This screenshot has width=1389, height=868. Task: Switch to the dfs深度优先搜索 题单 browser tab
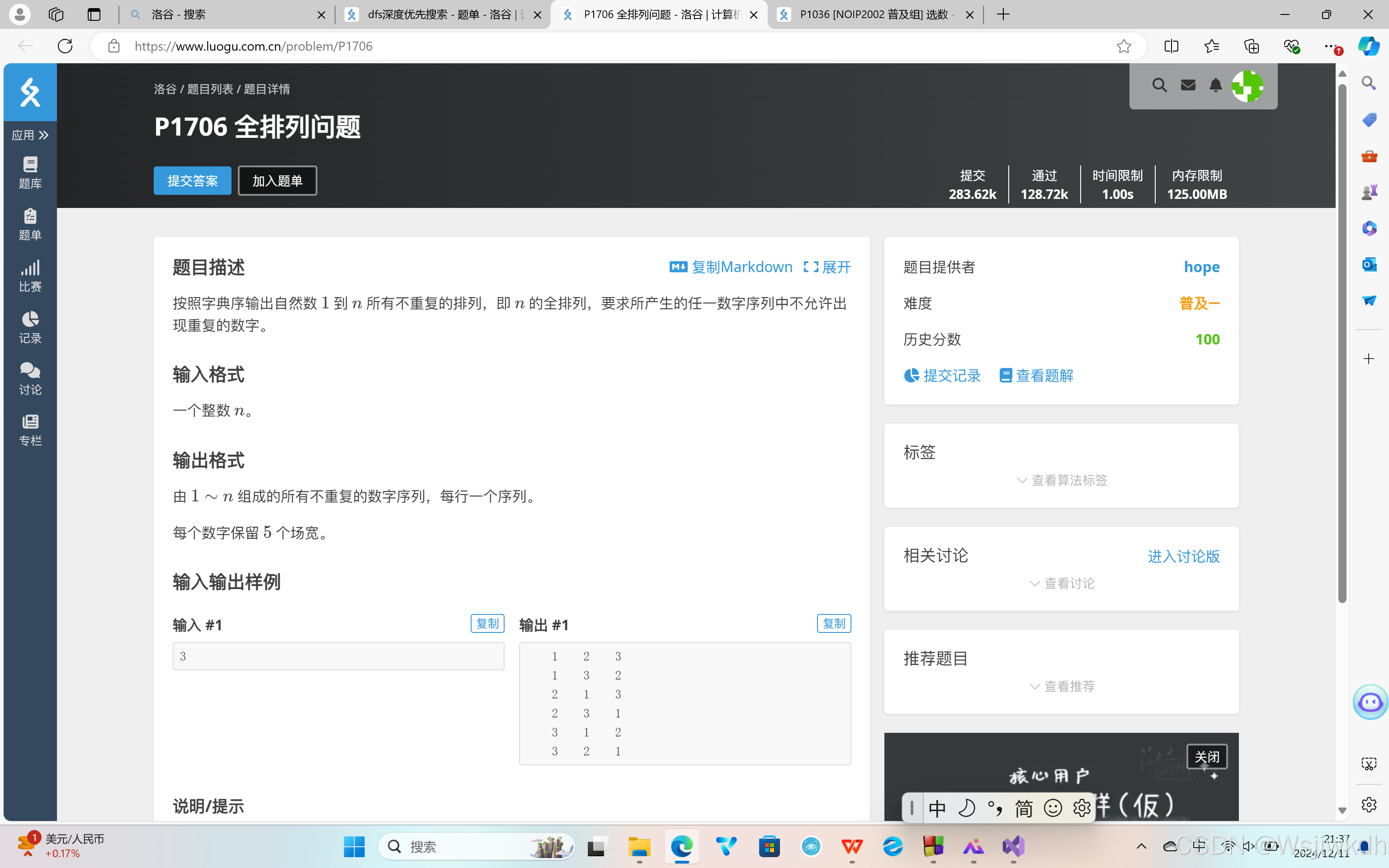442,14
